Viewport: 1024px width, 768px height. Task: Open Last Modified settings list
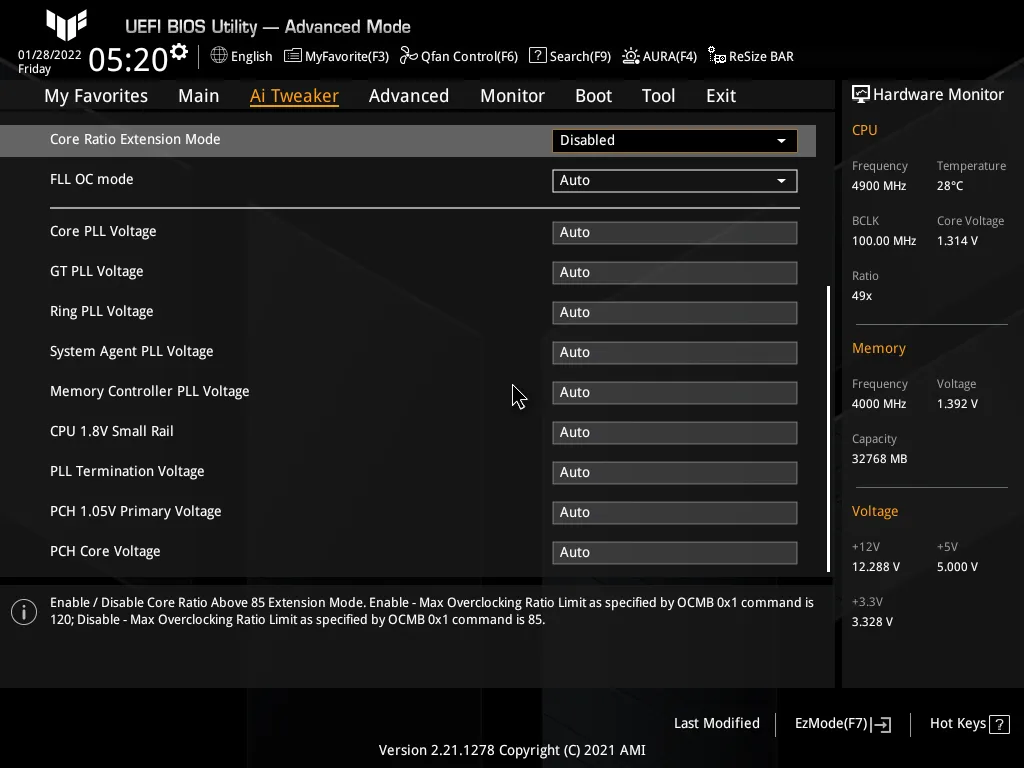717,723
